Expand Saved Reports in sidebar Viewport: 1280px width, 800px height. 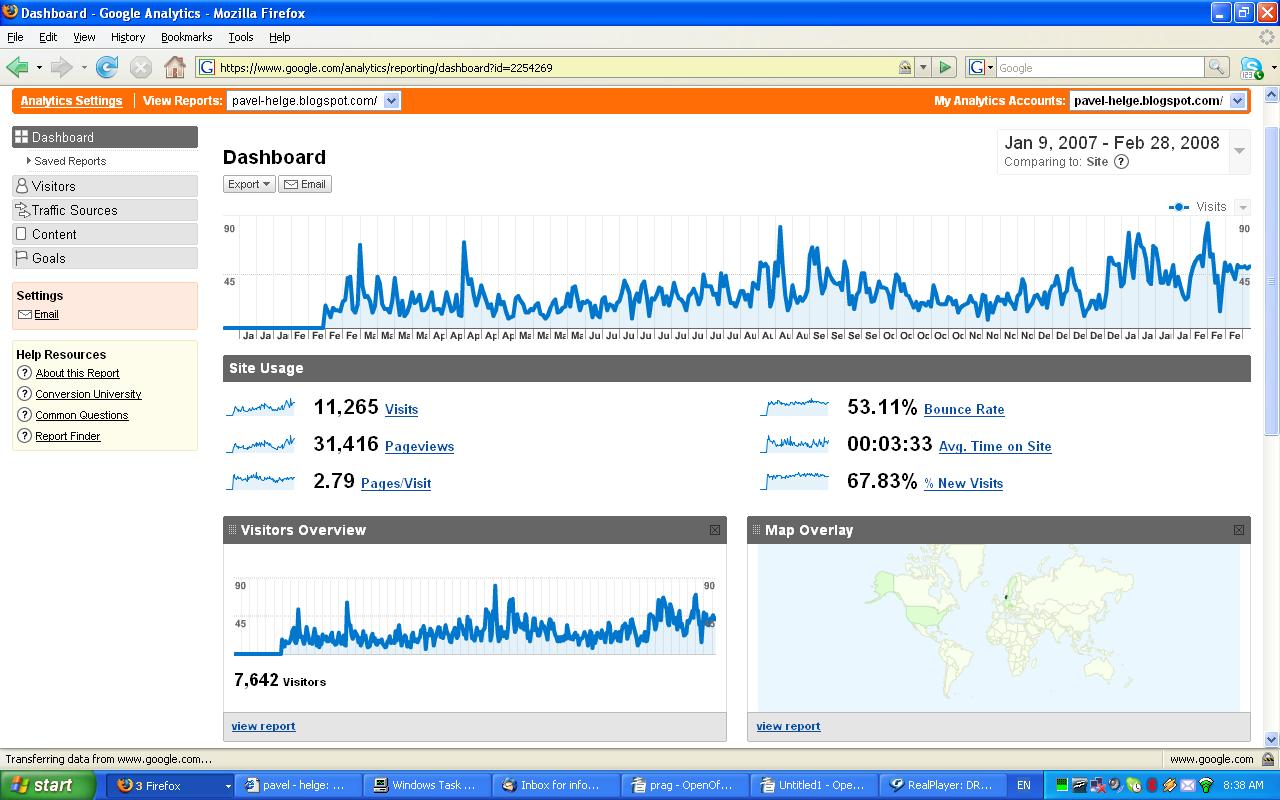(x=29, y=160)
